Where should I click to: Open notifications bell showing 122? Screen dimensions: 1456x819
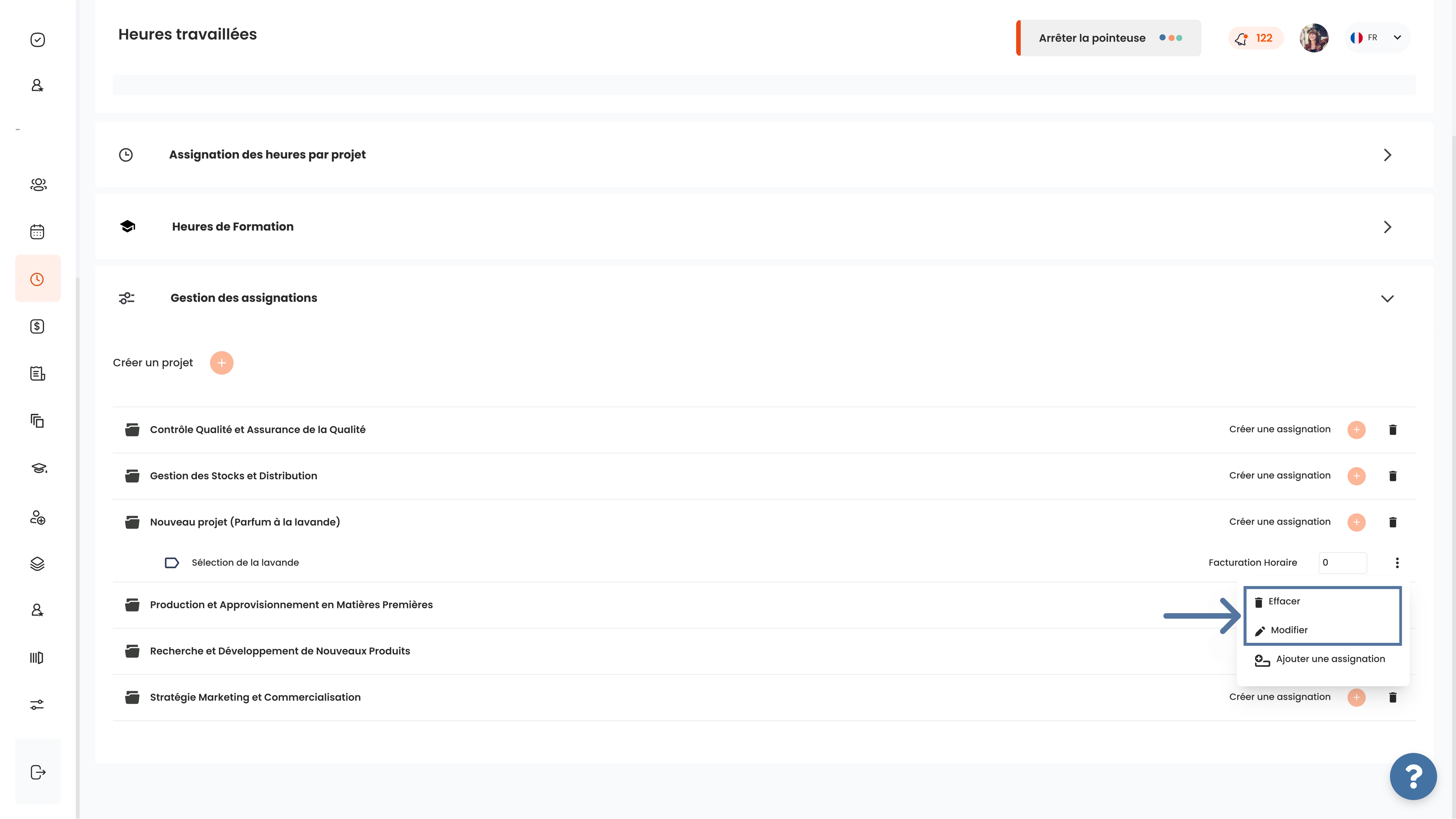pyautogui.click(x=1255, y=38)
